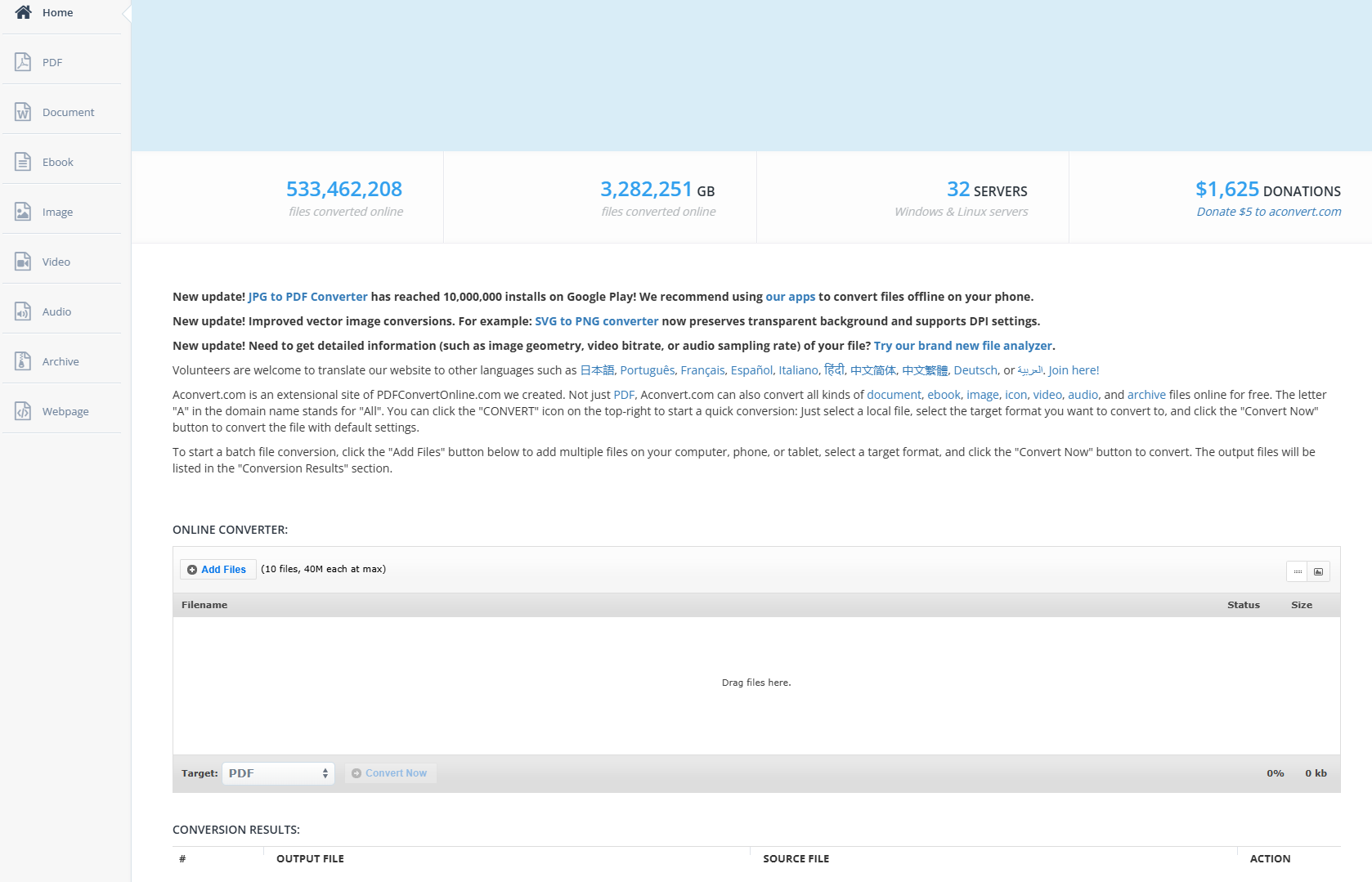
Task: Click the 533,462,208 files converted figure
Action: (344, 189)
